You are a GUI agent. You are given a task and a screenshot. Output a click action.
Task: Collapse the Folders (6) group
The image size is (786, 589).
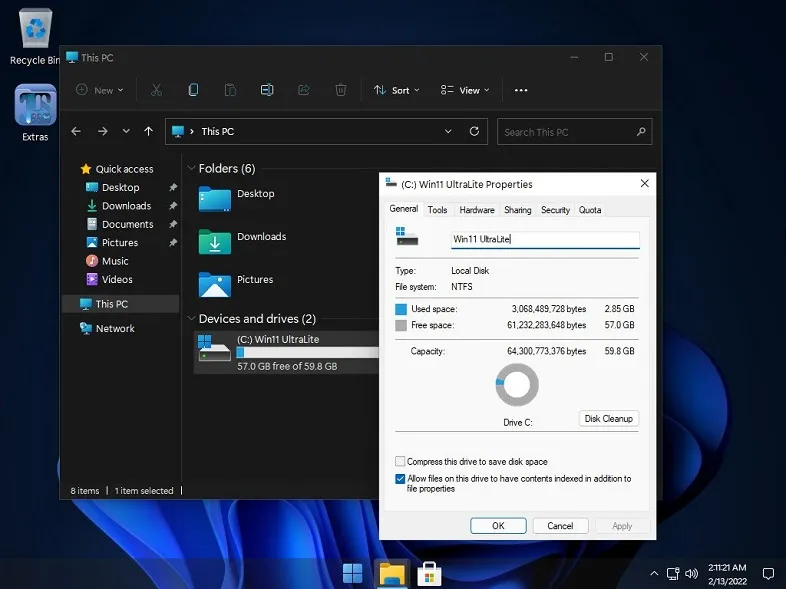(x=191, y=168)
